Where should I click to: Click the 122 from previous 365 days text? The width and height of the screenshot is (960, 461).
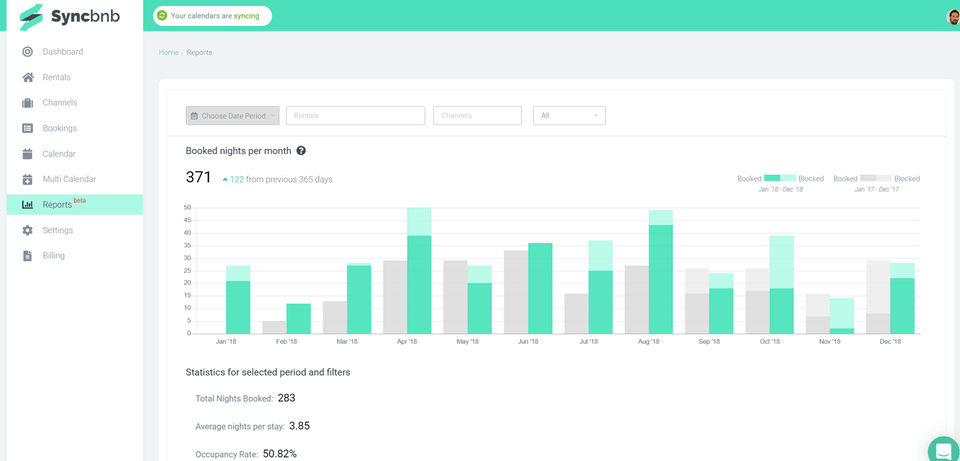pos(277,179)
